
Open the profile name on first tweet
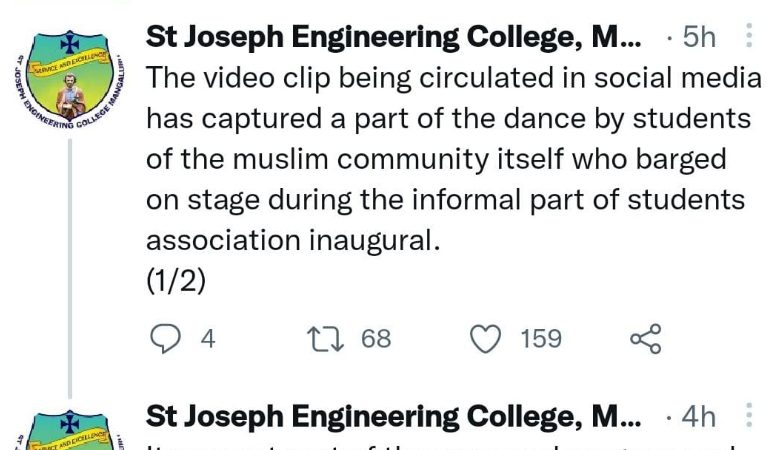tap(393, 37)
